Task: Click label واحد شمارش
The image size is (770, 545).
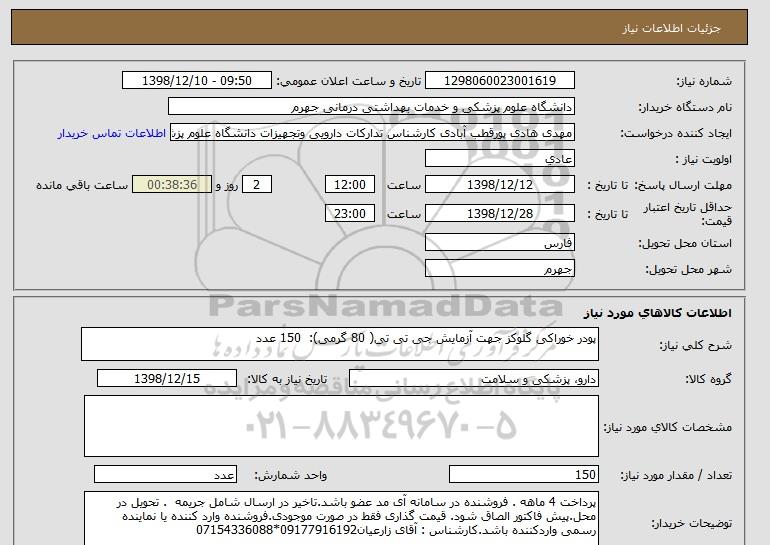Action: [291, 475]
